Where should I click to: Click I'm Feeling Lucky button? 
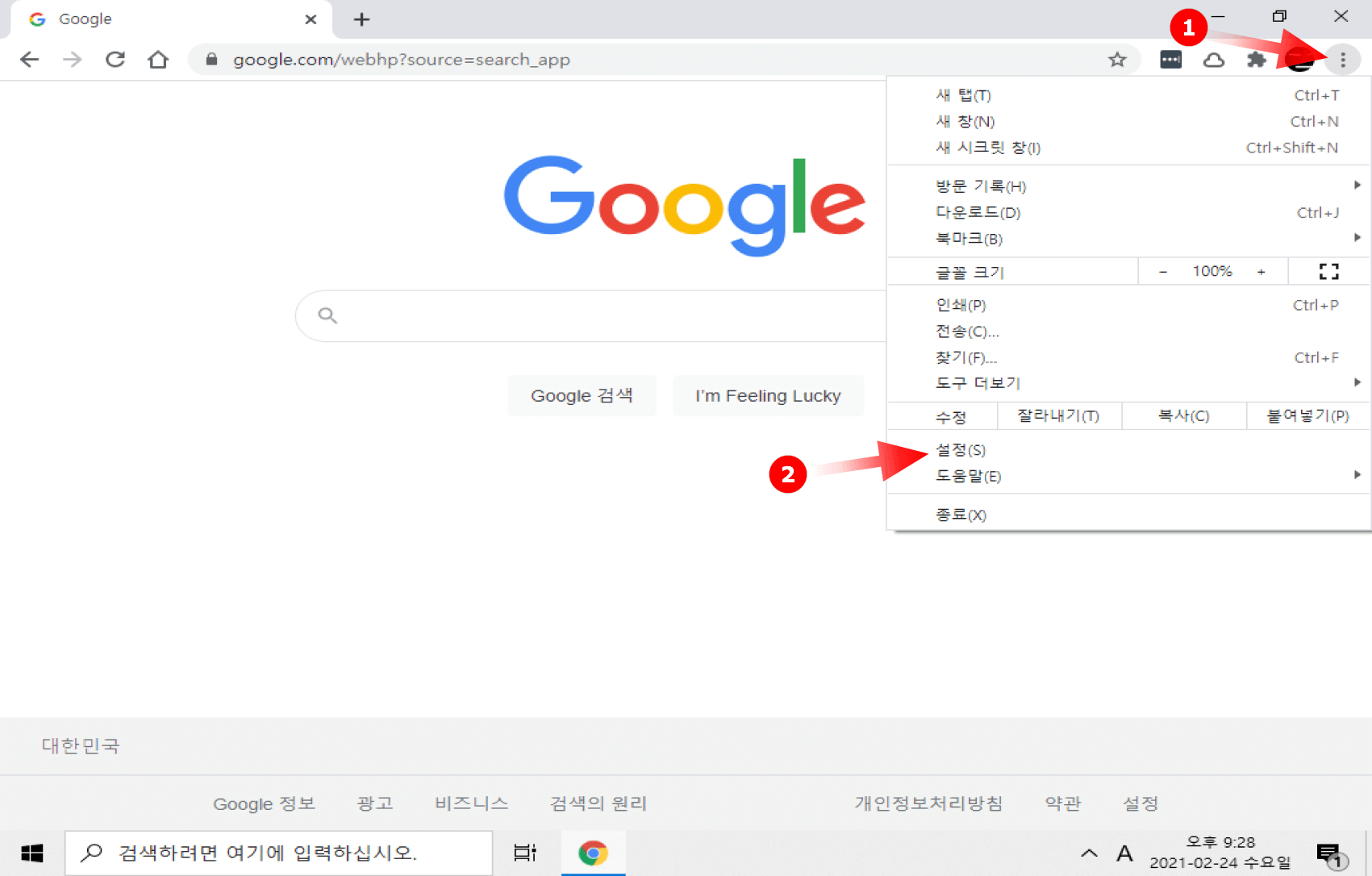pyautogui.click(x=768, y=396)
